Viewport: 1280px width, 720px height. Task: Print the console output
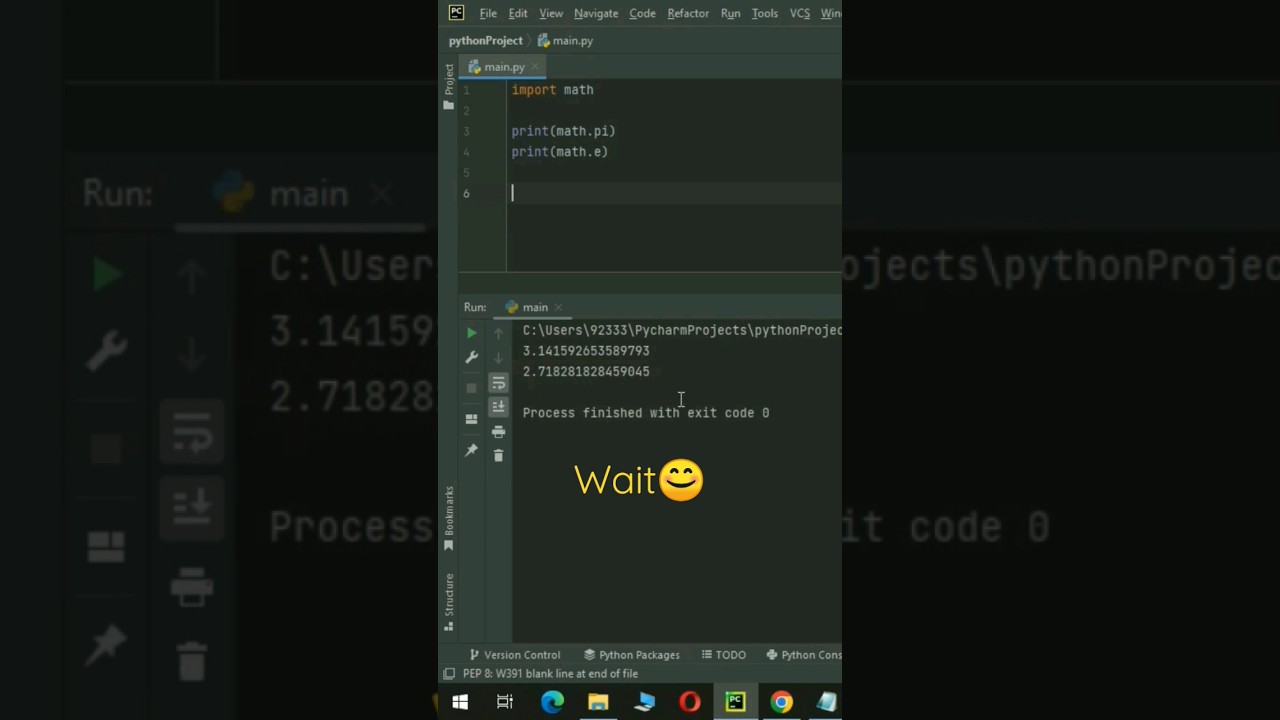[498, 432]
